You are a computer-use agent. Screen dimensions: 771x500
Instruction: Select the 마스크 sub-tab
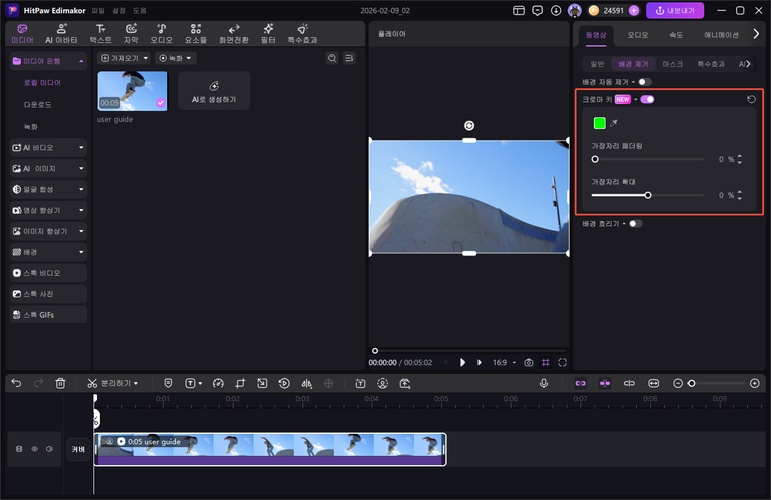click(x=673, y=63)
